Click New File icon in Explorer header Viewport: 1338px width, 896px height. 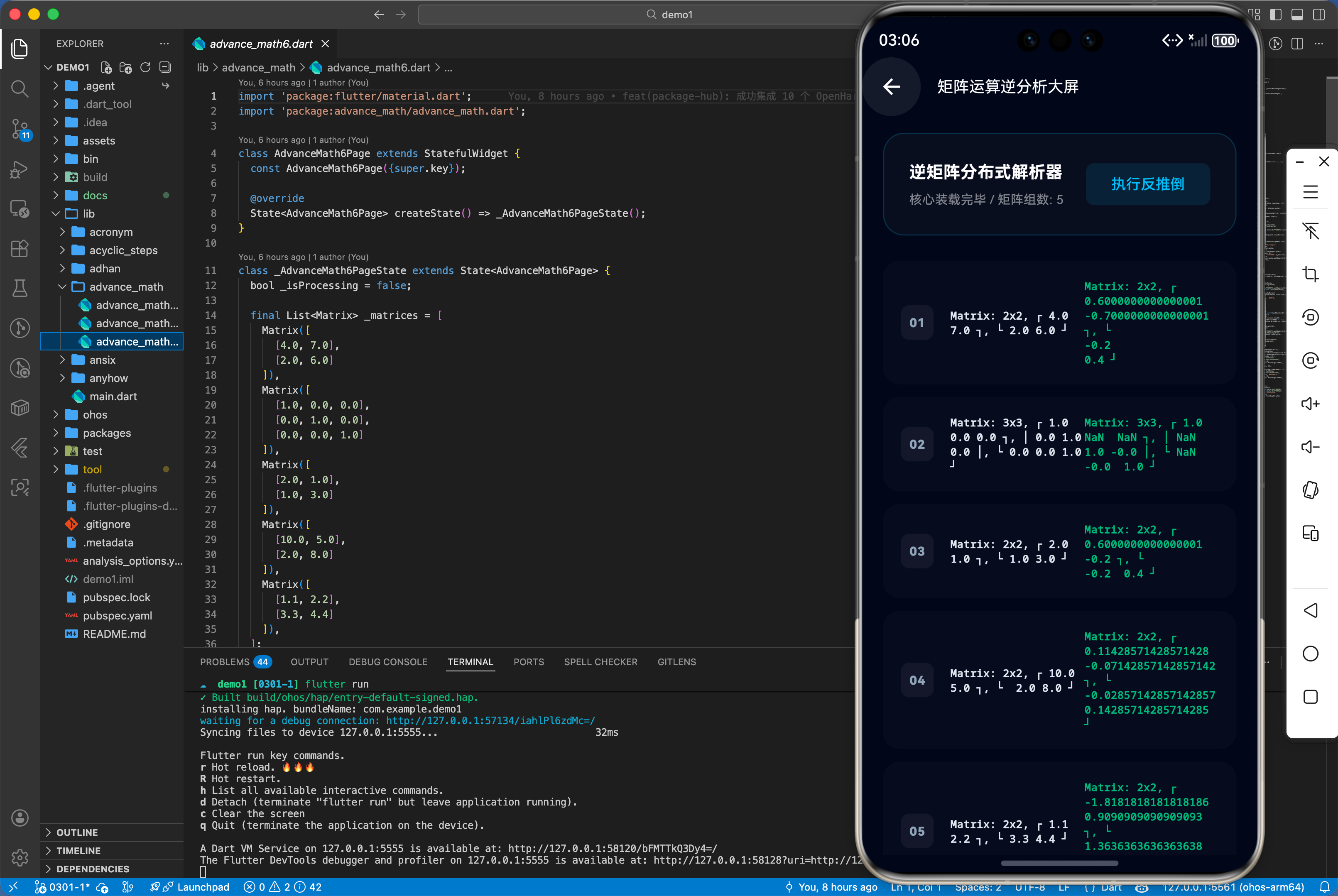coord(106,67)
